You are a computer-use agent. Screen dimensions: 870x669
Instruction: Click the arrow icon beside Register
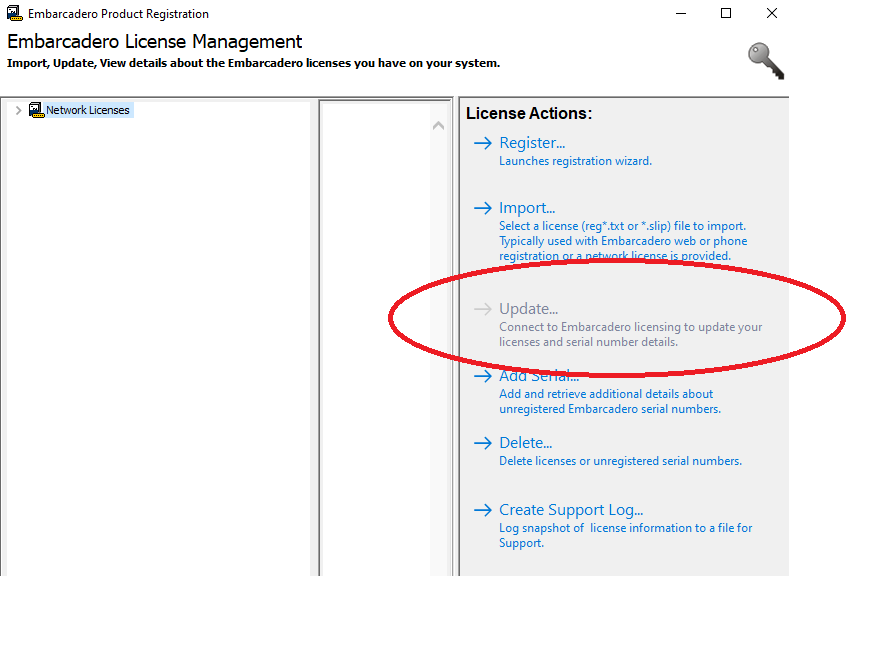coord(483,143)
